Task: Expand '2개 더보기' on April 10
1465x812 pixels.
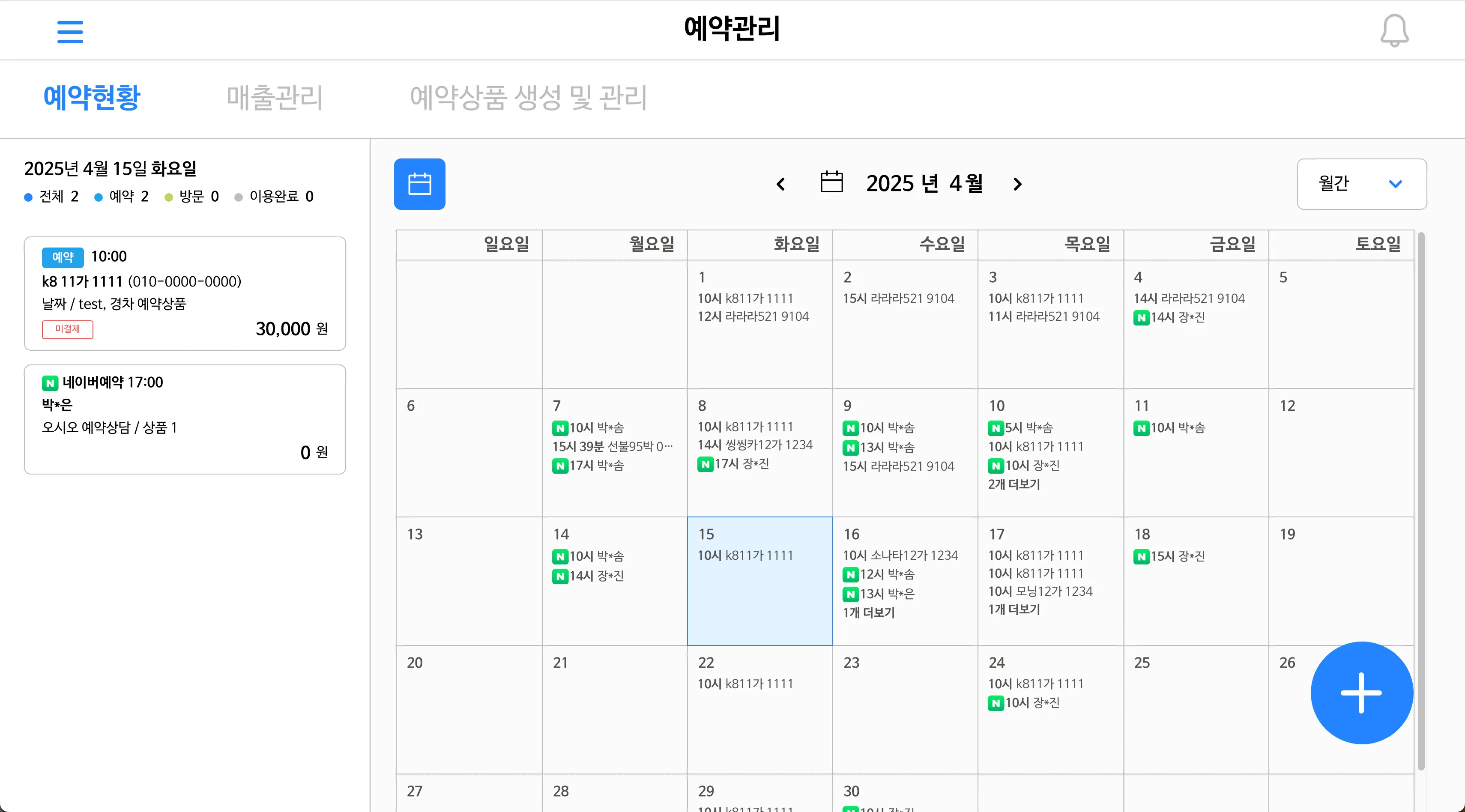Action: tap(1014, 484)
